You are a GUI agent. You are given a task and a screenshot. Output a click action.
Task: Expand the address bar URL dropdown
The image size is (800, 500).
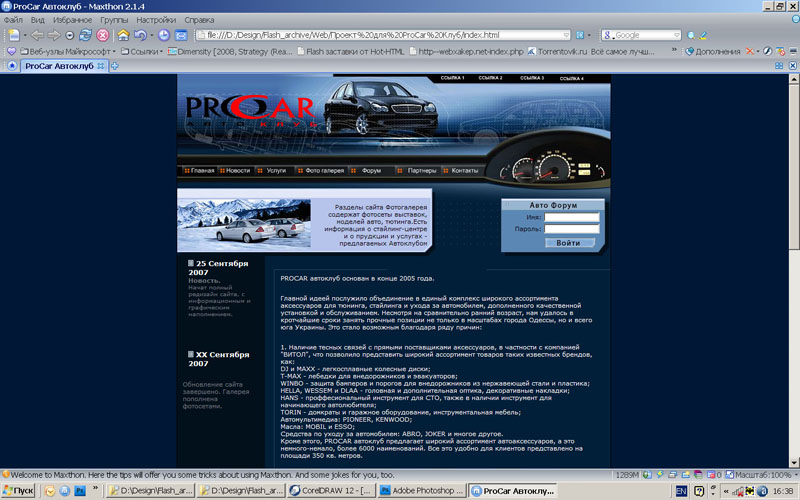point(565,35)
